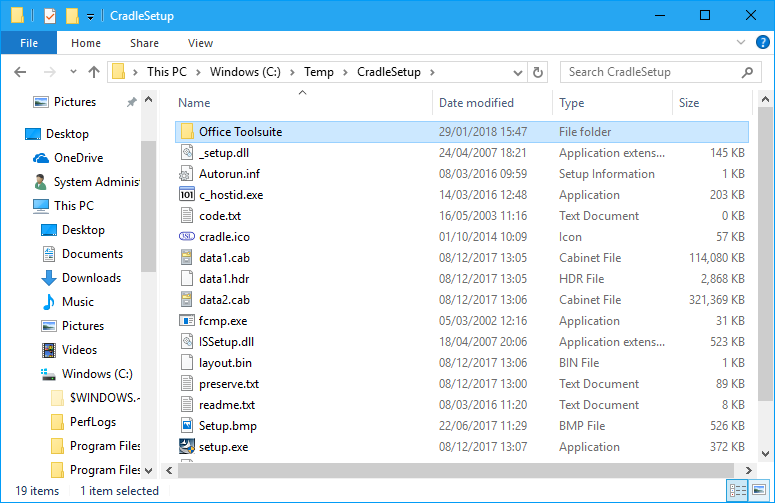Click the c_hostid.exe application icon
The height and width of the screenshot is (503, 775).
[x=187, y=195]
